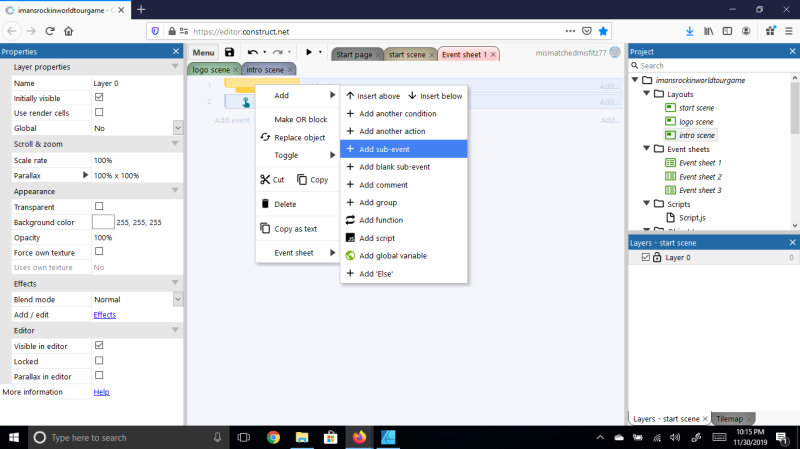
Task: Open the undo history dropdown arrow
Action: (x=264, y=52)
